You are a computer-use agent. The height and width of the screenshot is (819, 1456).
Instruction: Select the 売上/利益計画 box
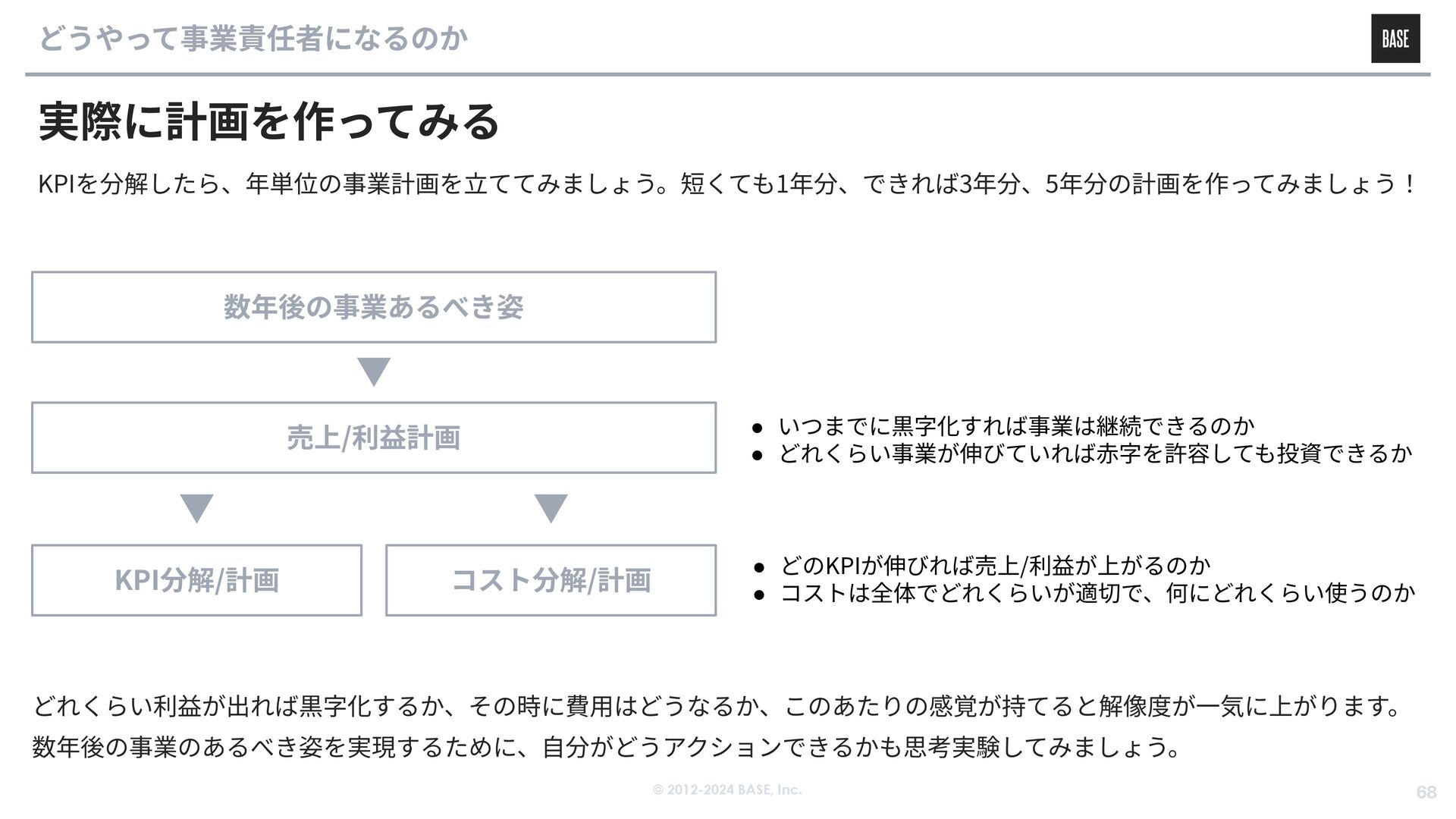(x=374, y=438)
